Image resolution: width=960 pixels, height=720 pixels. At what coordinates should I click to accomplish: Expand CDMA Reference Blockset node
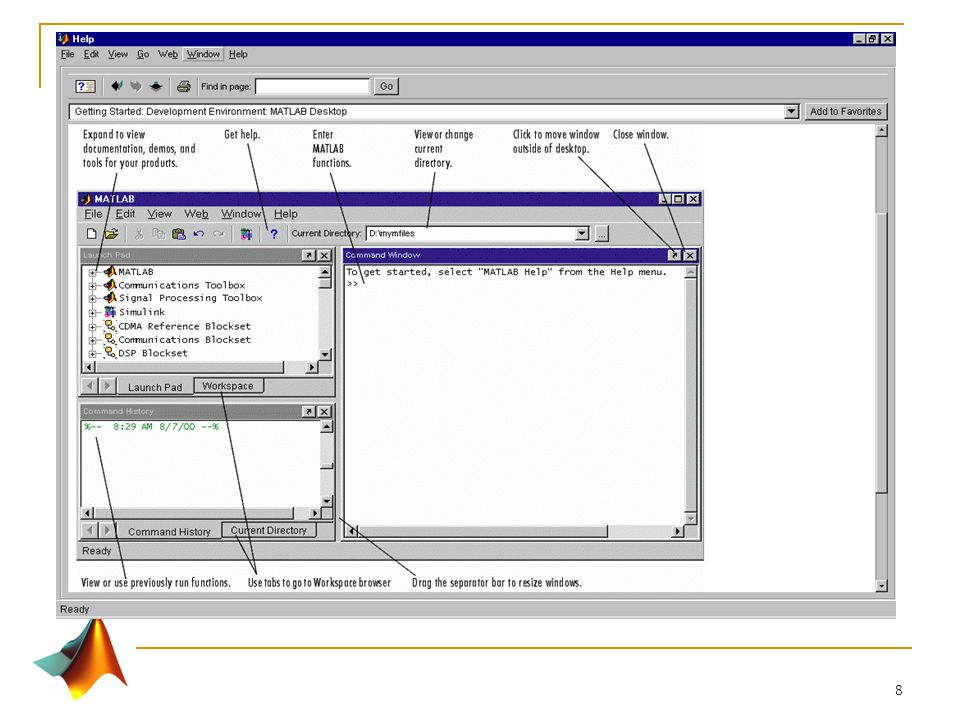92,327
